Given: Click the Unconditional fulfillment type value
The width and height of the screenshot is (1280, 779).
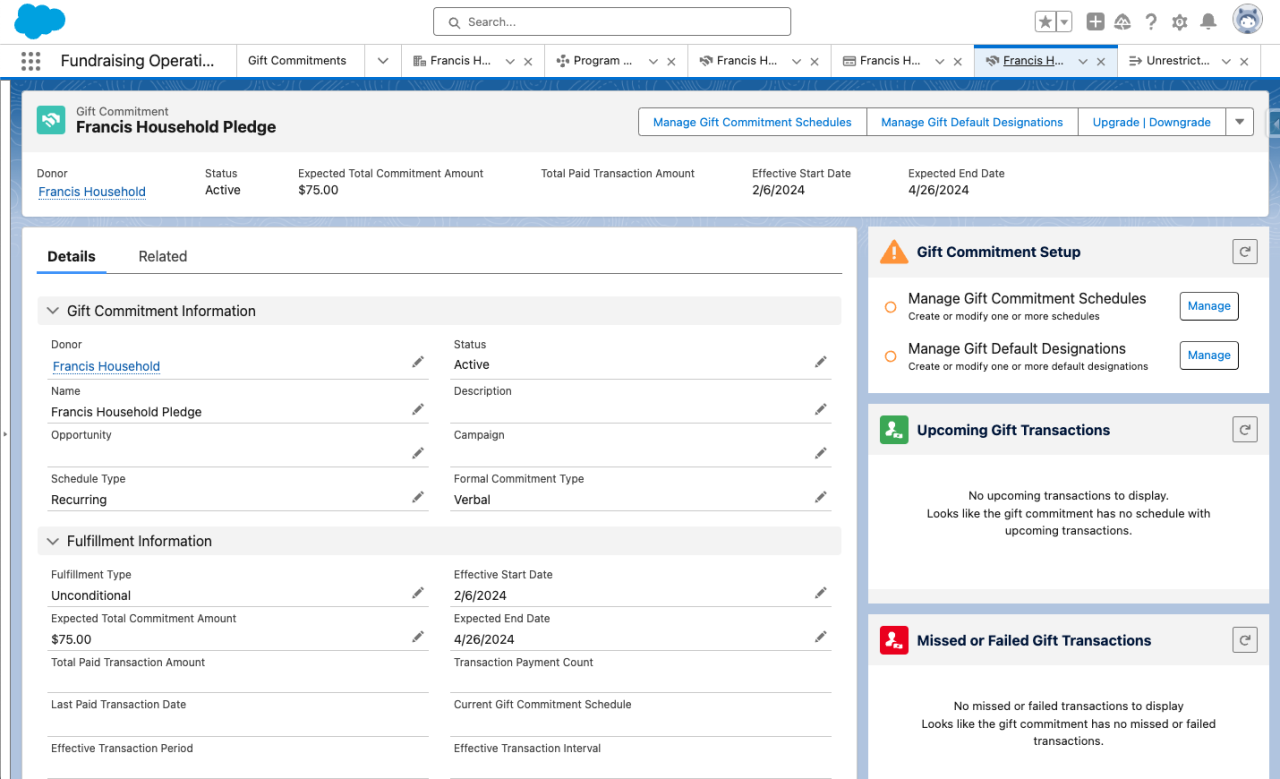Looking at the screenshot, I should click(x=91, y=596).
